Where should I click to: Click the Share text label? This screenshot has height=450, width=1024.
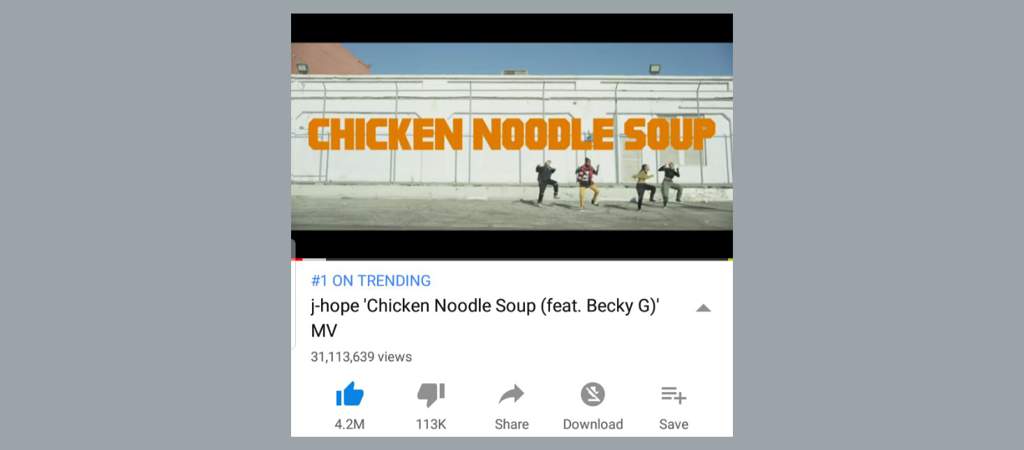[x=511, y=424]
